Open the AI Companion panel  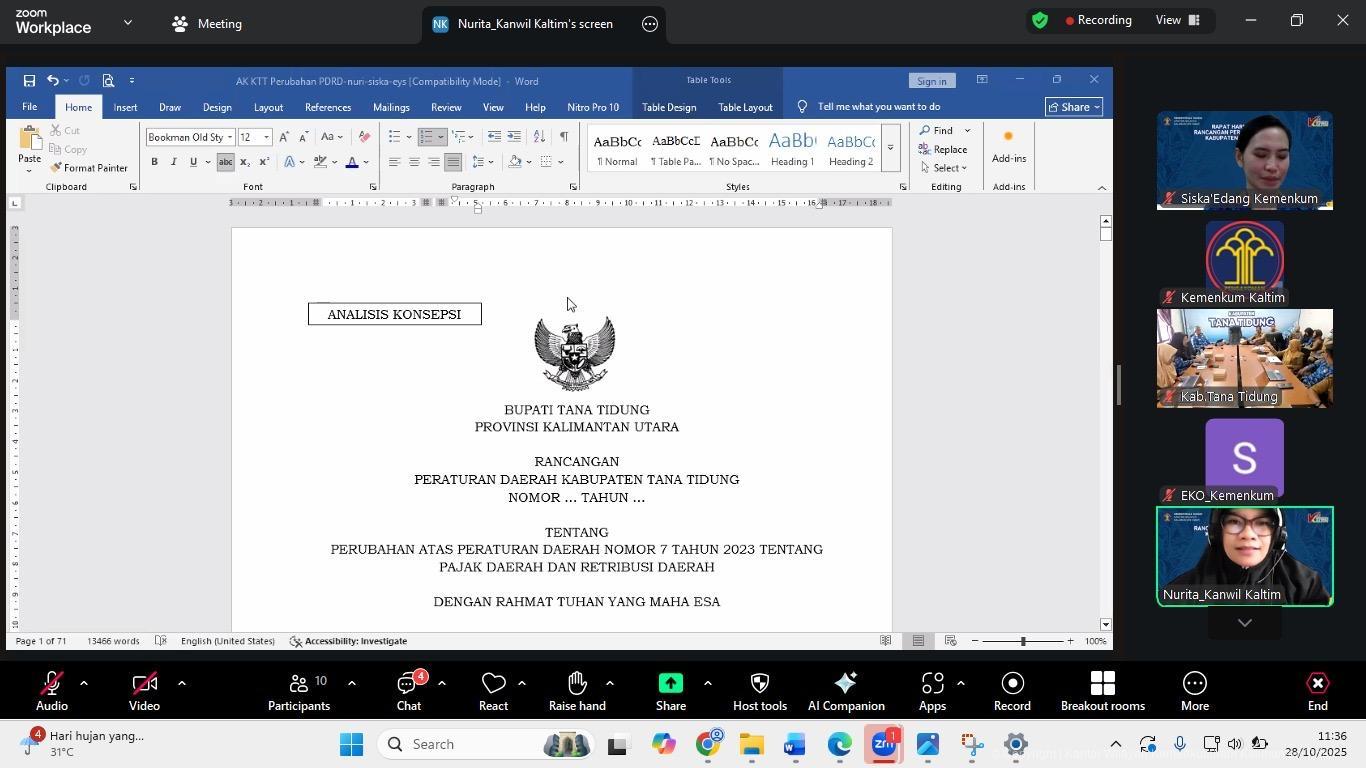845,691
